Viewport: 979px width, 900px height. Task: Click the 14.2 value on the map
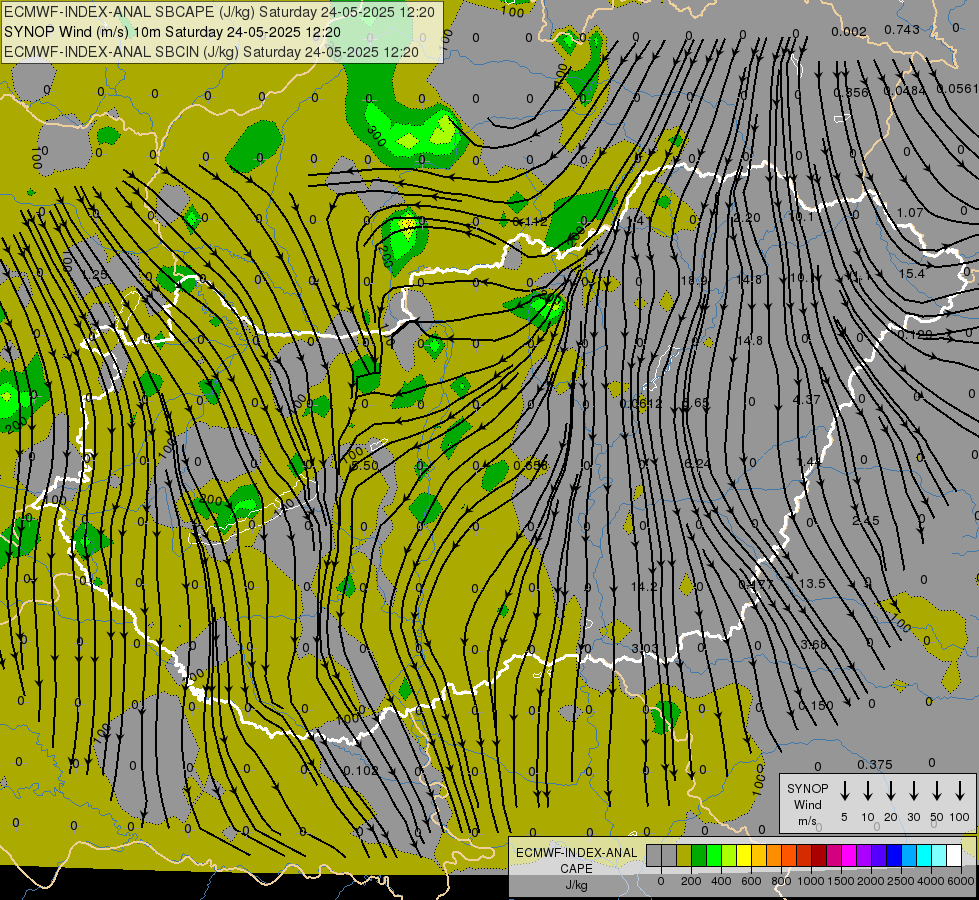pyautogui.click(x=644, y=586)
